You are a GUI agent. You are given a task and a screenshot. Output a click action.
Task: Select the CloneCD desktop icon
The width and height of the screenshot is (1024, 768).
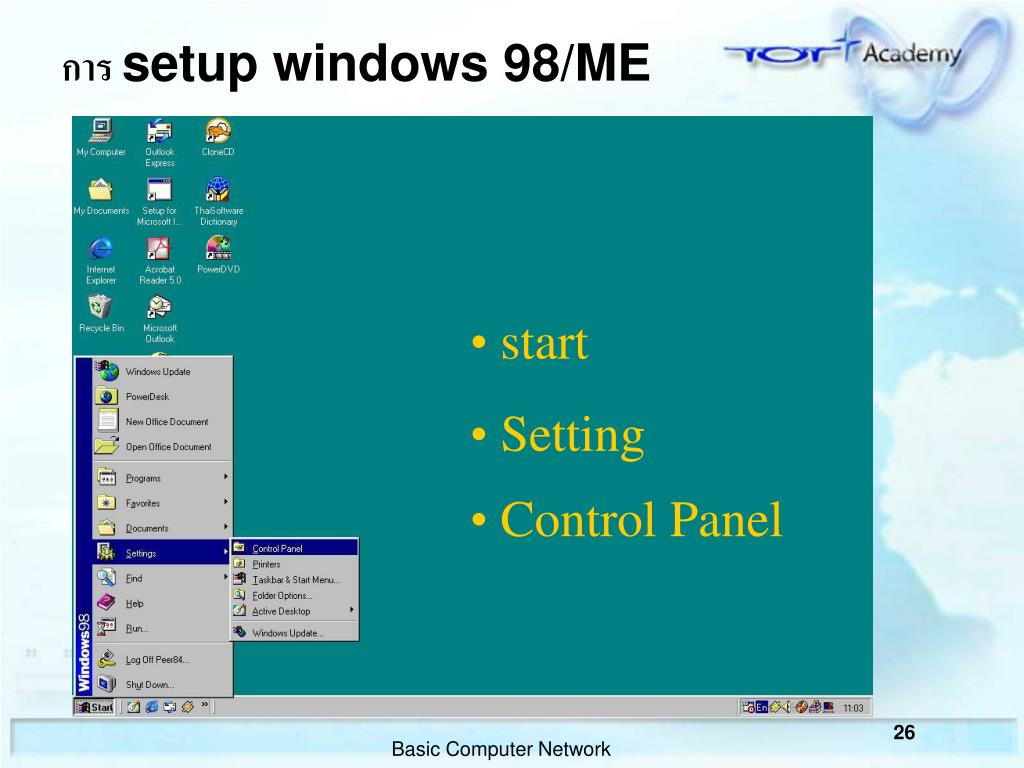click(218, 138)
